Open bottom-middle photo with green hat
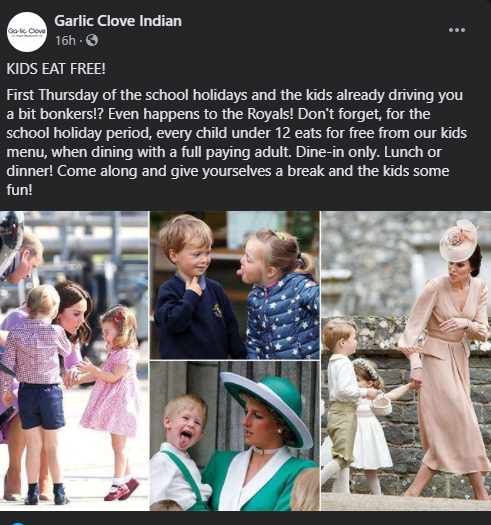 click(234, 436)
